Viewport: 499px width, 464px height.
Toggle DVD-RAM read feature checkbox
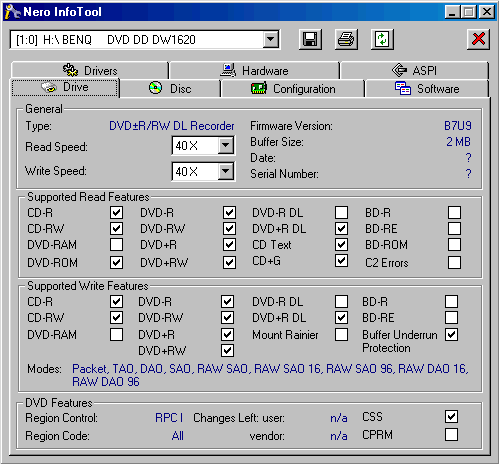click(x=116, y=244)
